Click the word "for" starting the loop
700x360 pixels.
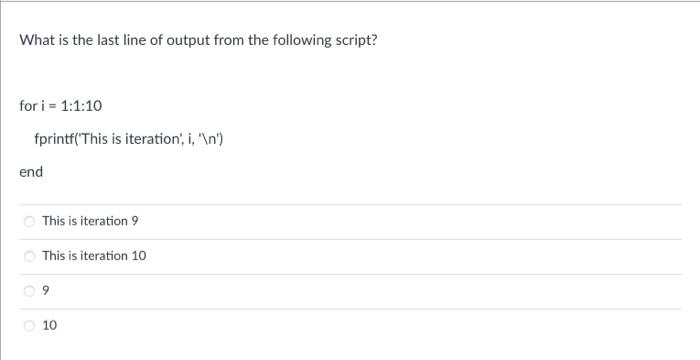coord(29,106)
